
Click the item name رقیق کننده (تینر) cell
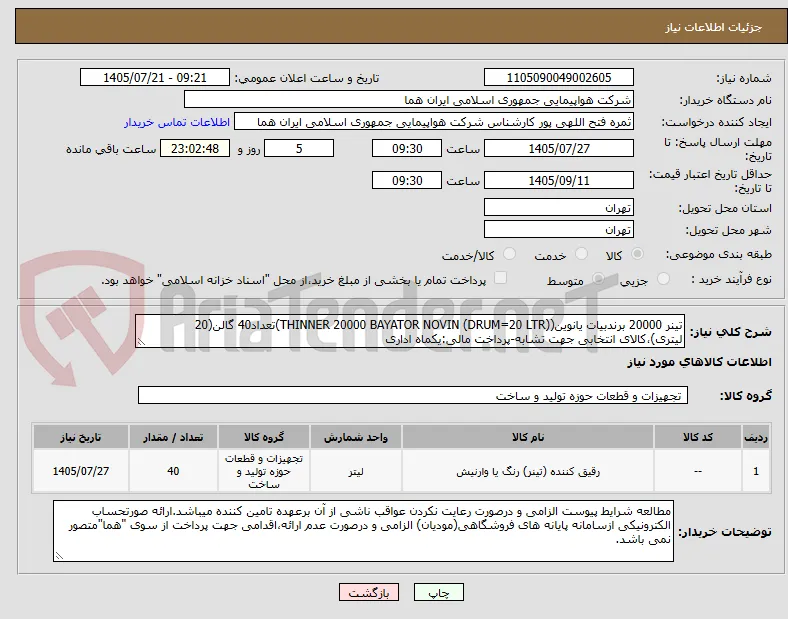pos(528,471)
